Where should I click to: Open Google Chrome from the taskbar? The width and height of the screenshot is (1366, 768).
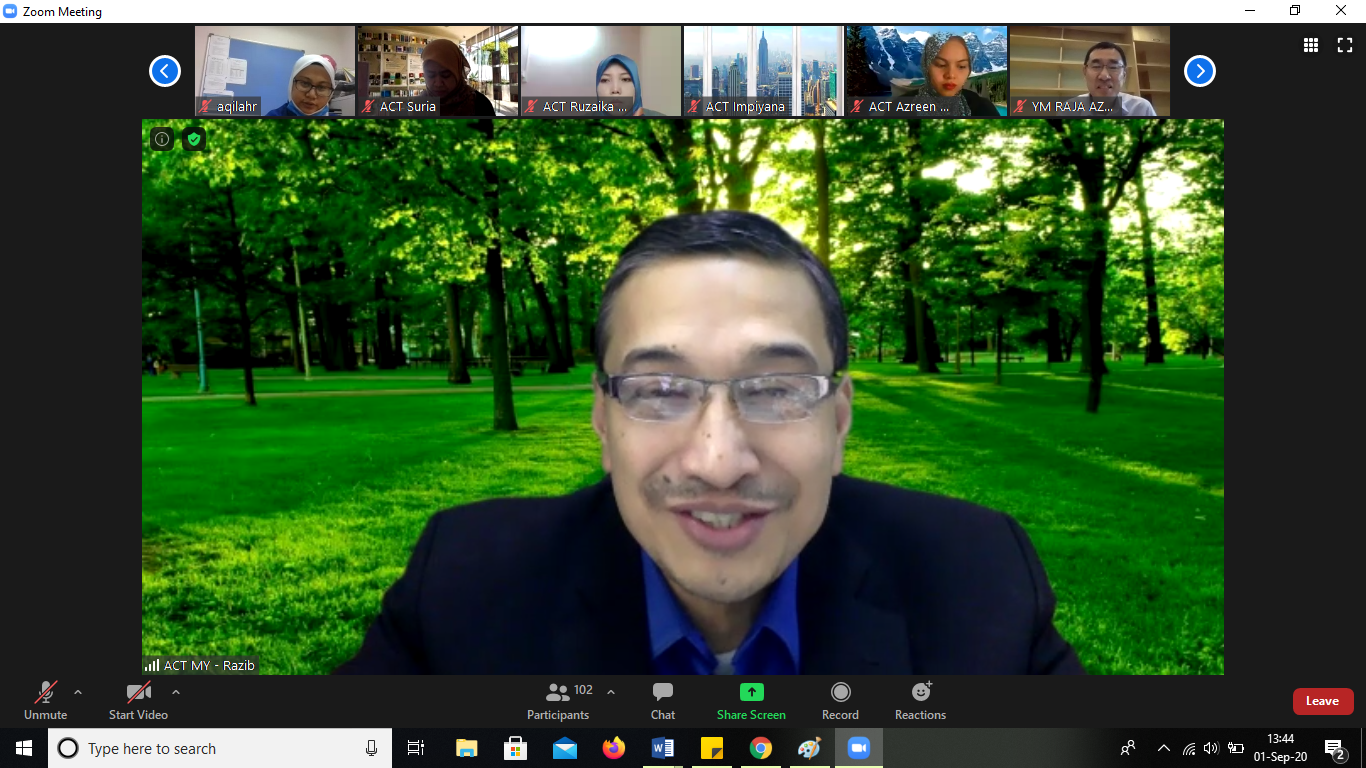coord(761,748)
